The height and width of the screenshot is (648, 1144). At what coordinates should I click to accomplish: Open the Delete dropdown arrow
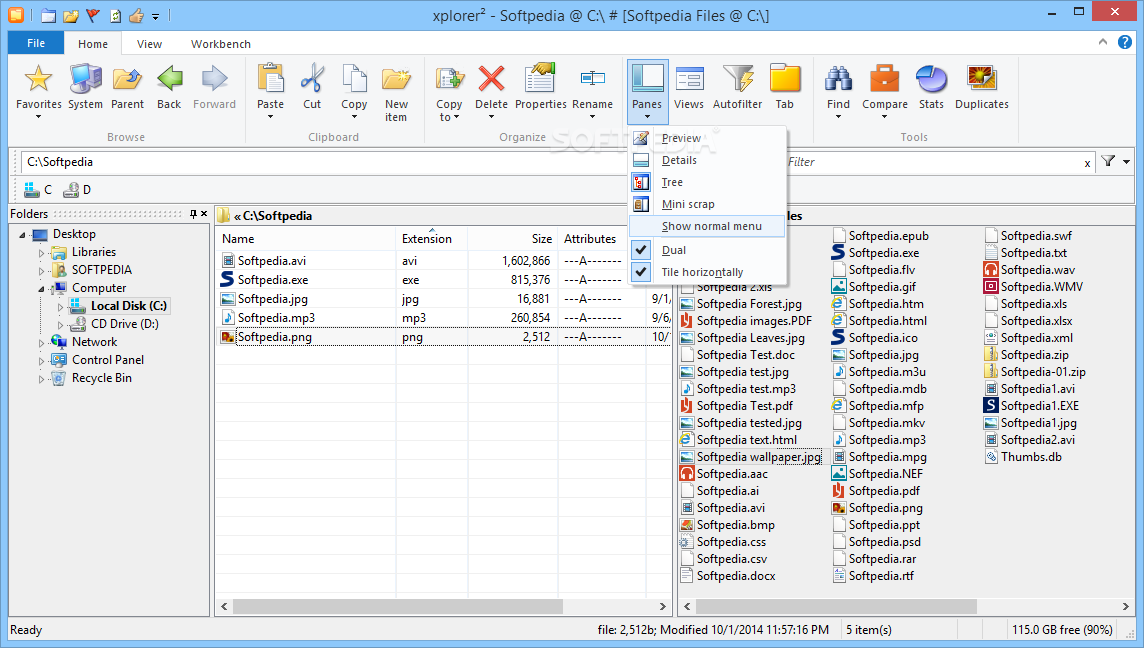[492, 117]
